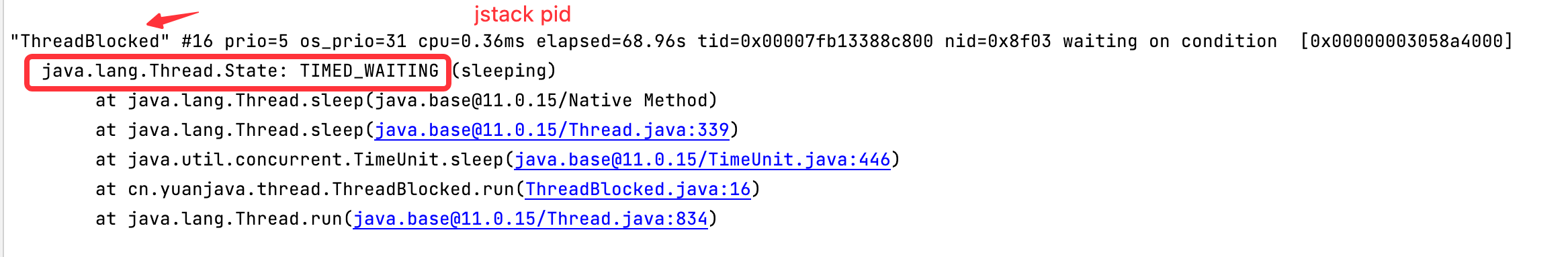Click the tid=0x00007fb13388c800 value

pyautogui.click(x=815, y=41)
